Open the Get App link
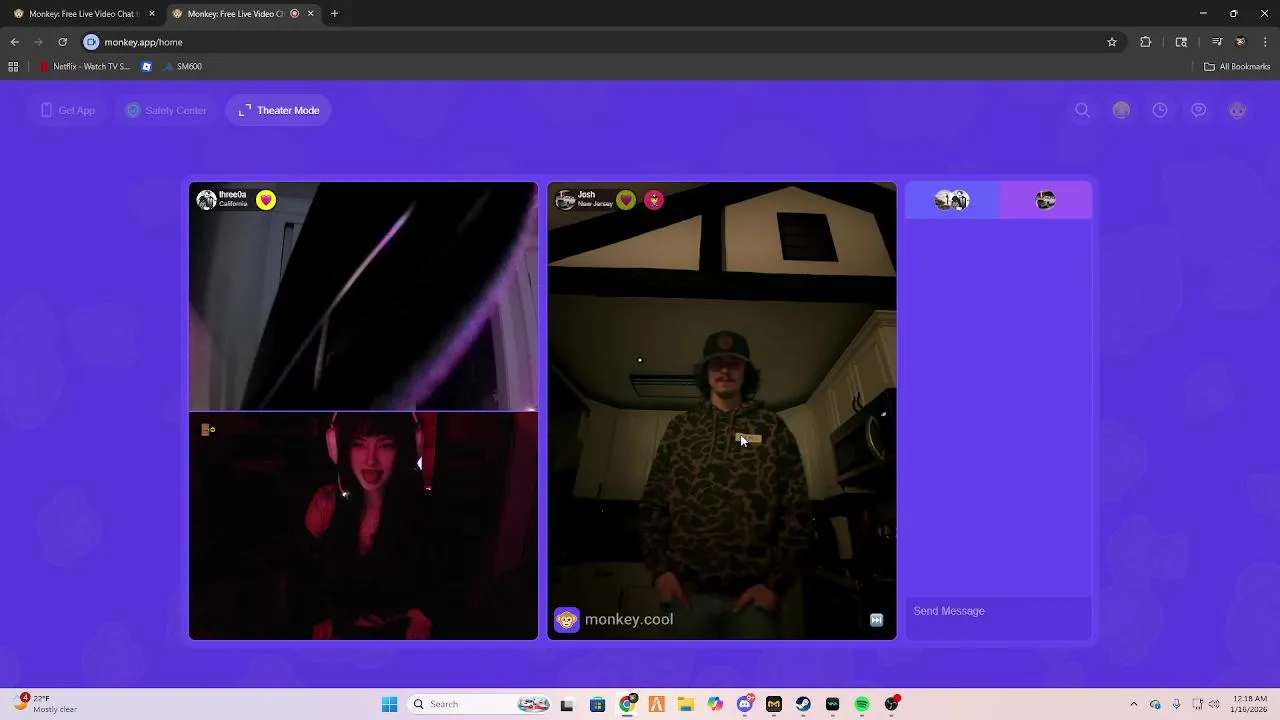 68,110
